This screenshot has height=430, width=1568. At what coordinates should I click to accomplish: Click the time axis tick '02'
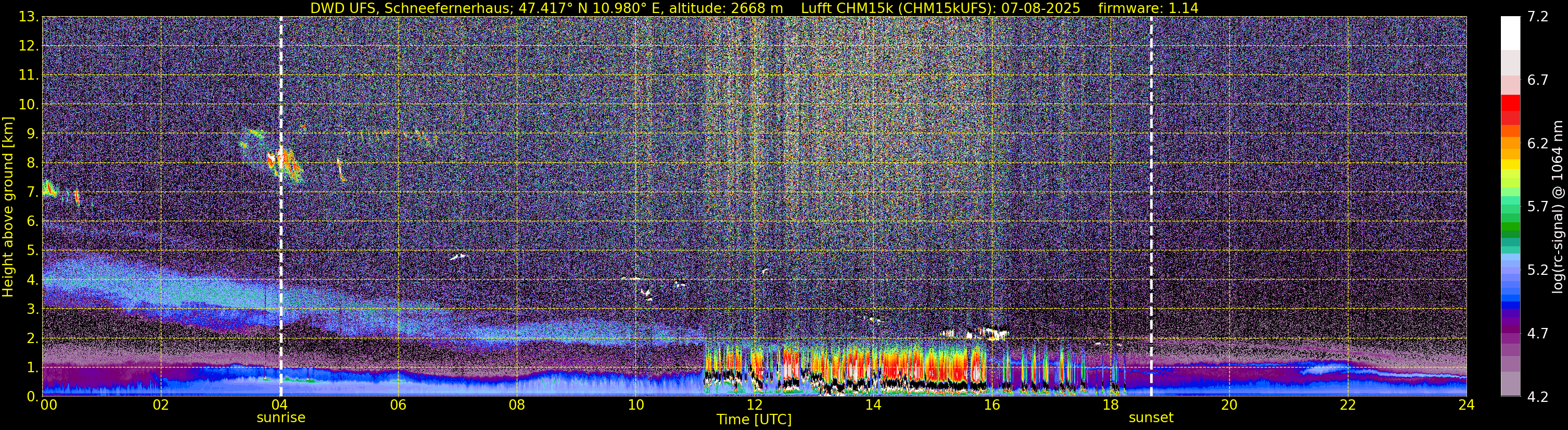pyautogui.click(x=161, y=404)
